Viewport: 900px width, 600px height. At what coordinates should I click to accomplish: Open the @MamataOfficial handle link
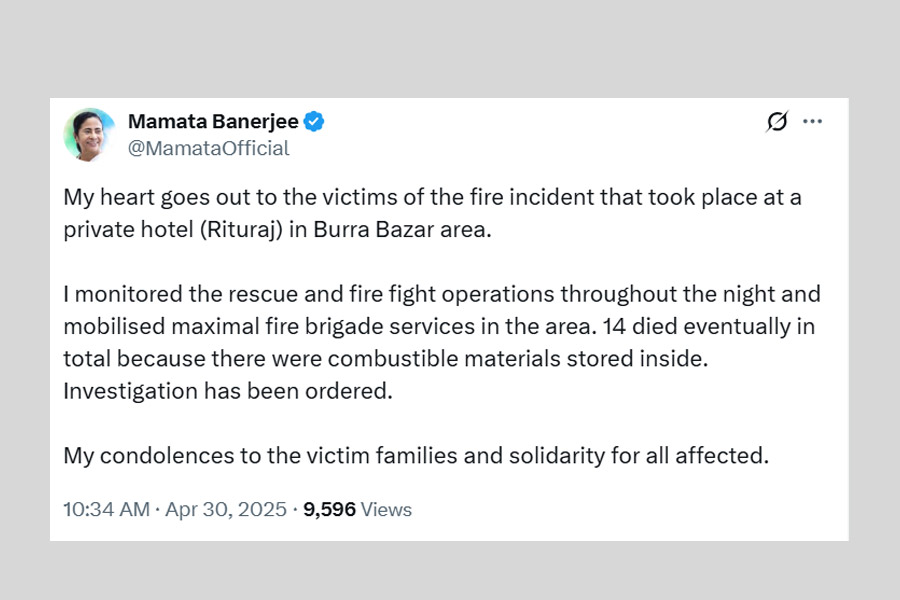coord(208,148)
